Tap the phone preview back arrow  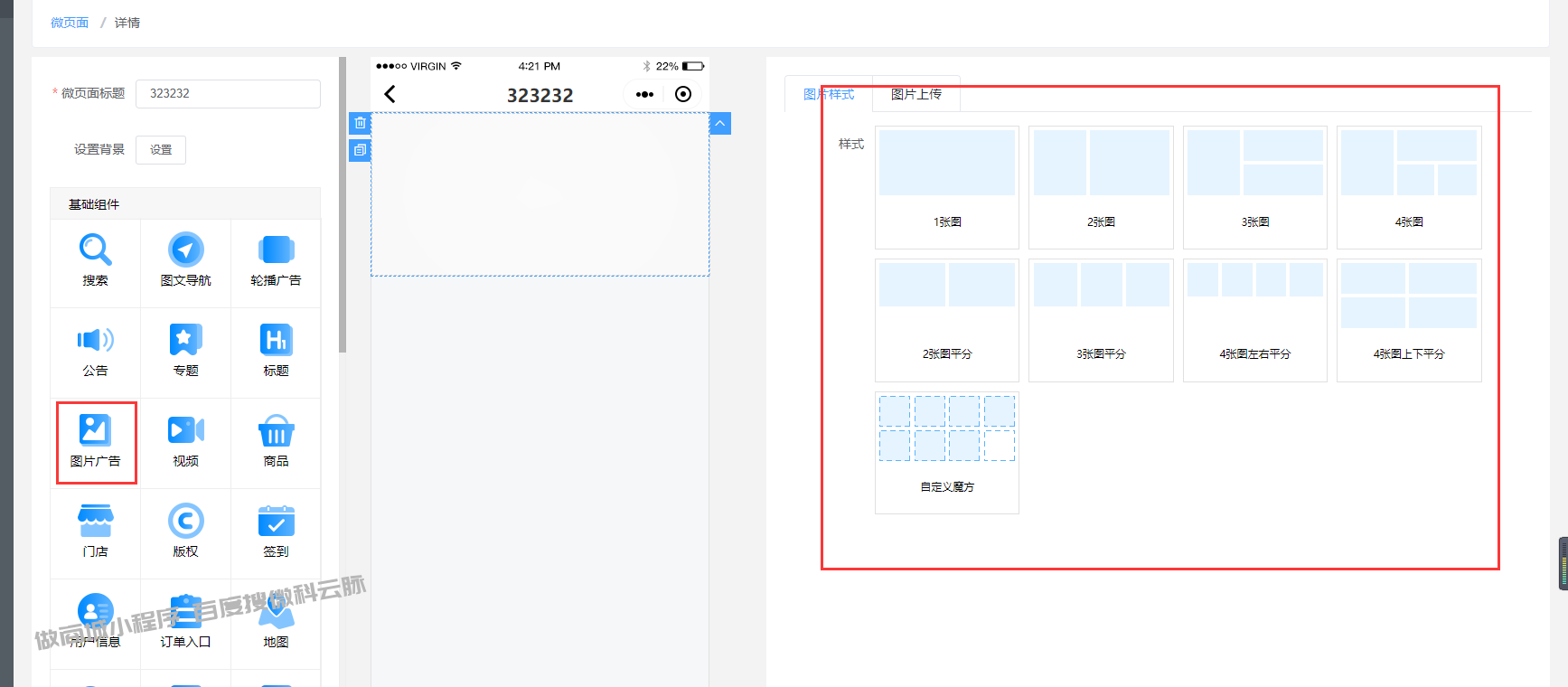(390, 94)
